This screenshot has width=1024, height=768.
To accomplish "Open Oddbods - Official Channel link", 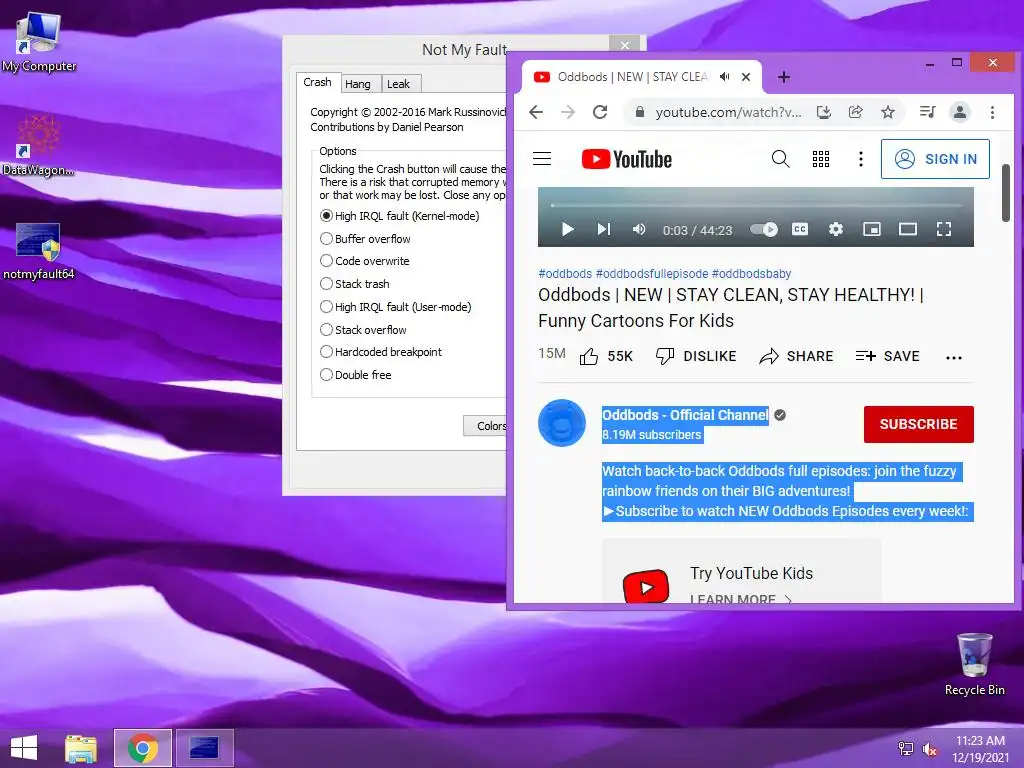I will (685, 415).
